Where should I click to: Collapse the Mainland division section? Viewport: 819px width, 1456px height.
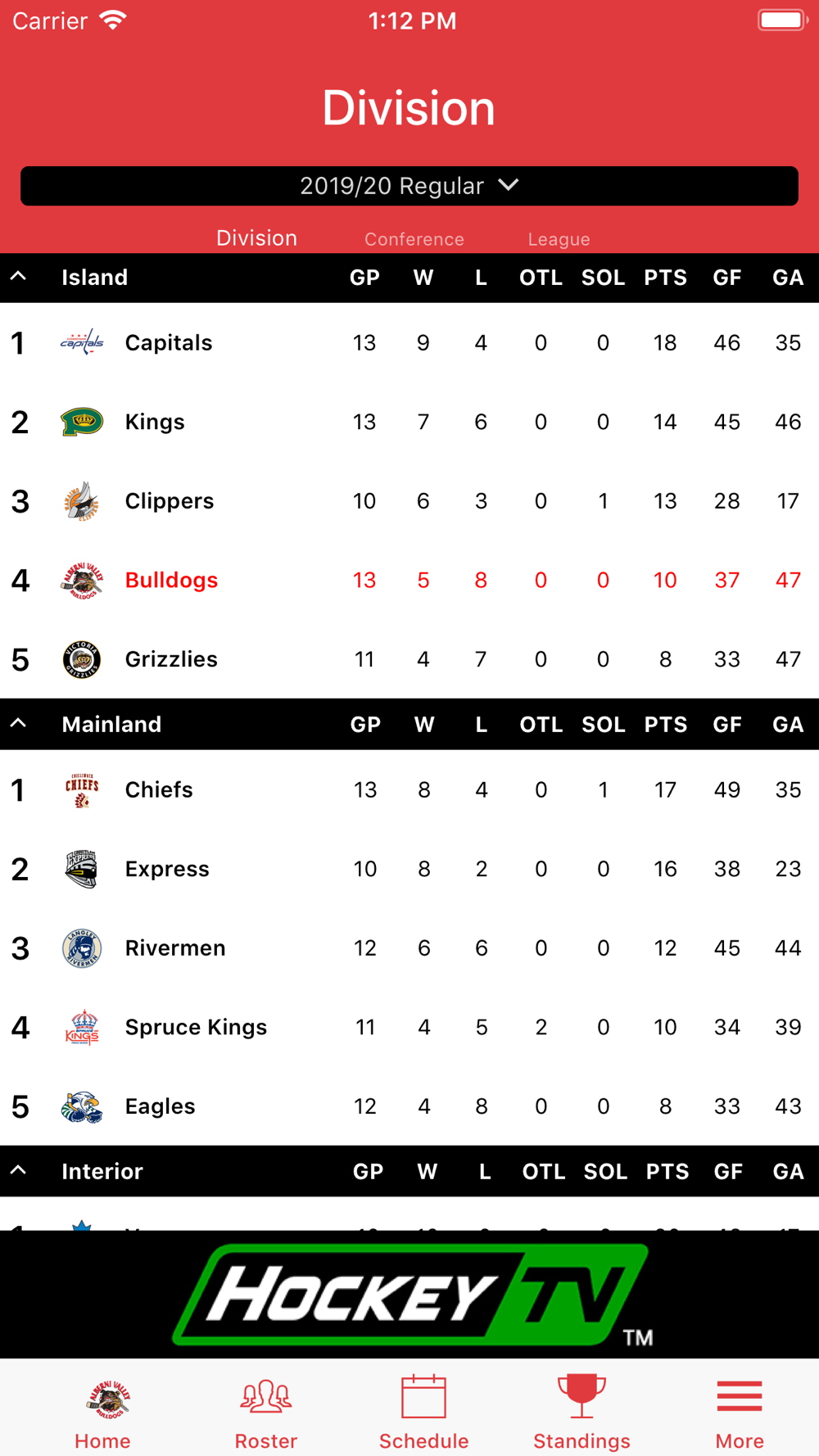(x=18, y=724)
